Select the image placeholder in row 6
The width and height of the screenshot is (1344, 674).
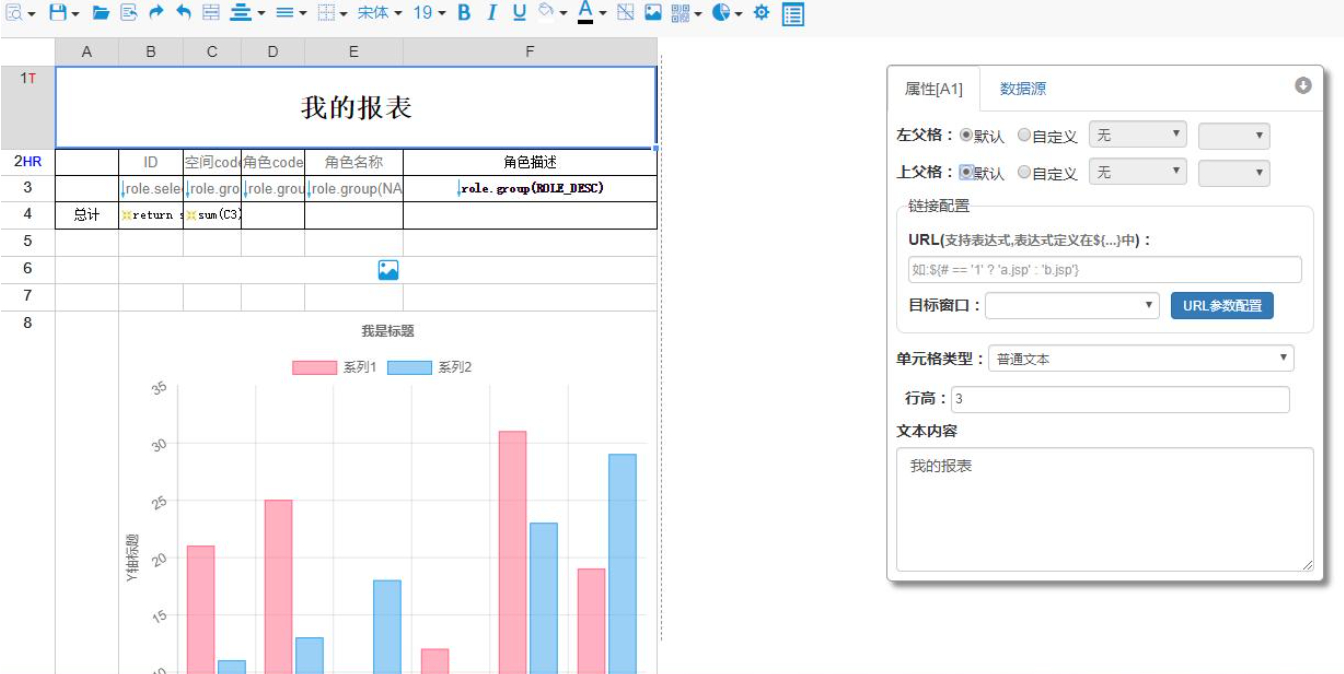(x=388, y=270)
